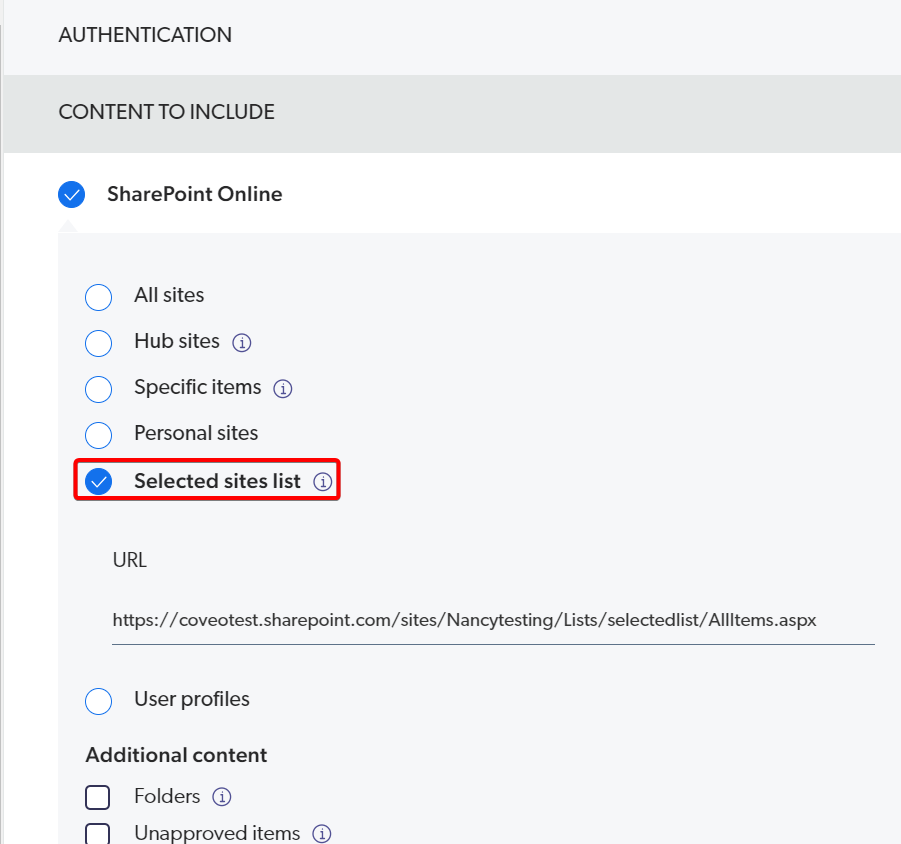The height and width of the screenshot is (844, 901).
Task: Choose the User profiles radio button
Action: point(98,701)
